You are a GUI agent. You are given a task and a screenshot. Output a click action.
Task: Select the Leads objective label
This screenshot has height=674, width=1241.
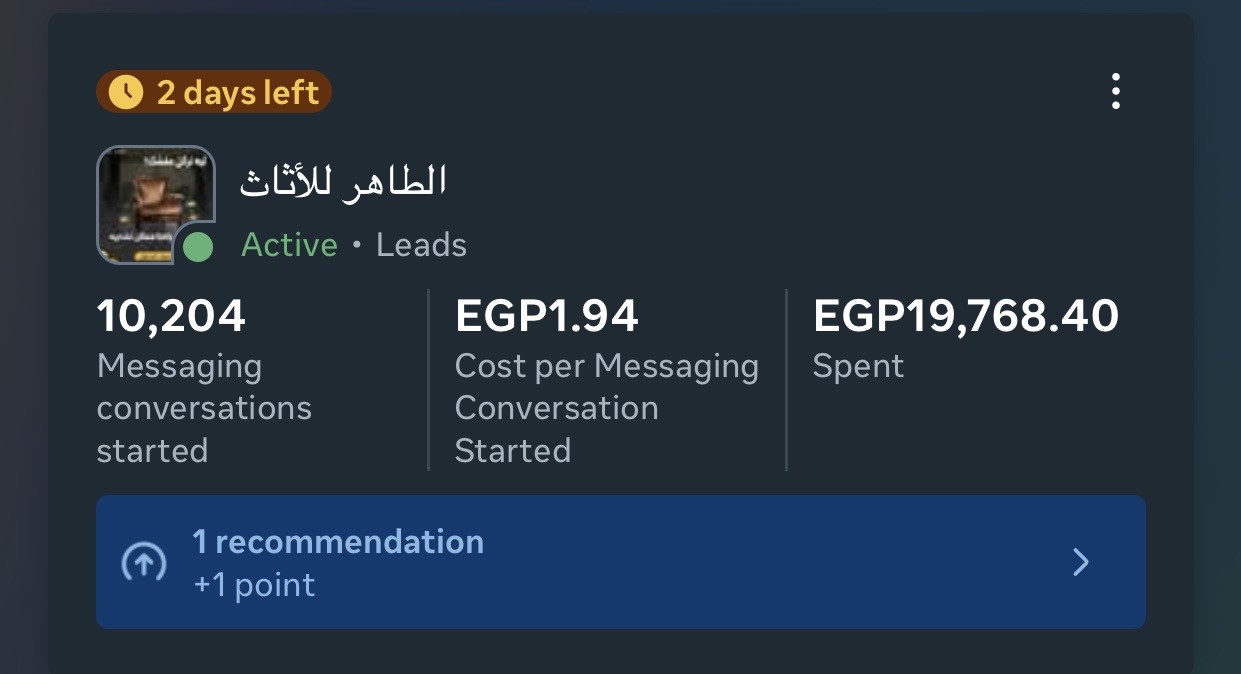(x=421, y=244)
